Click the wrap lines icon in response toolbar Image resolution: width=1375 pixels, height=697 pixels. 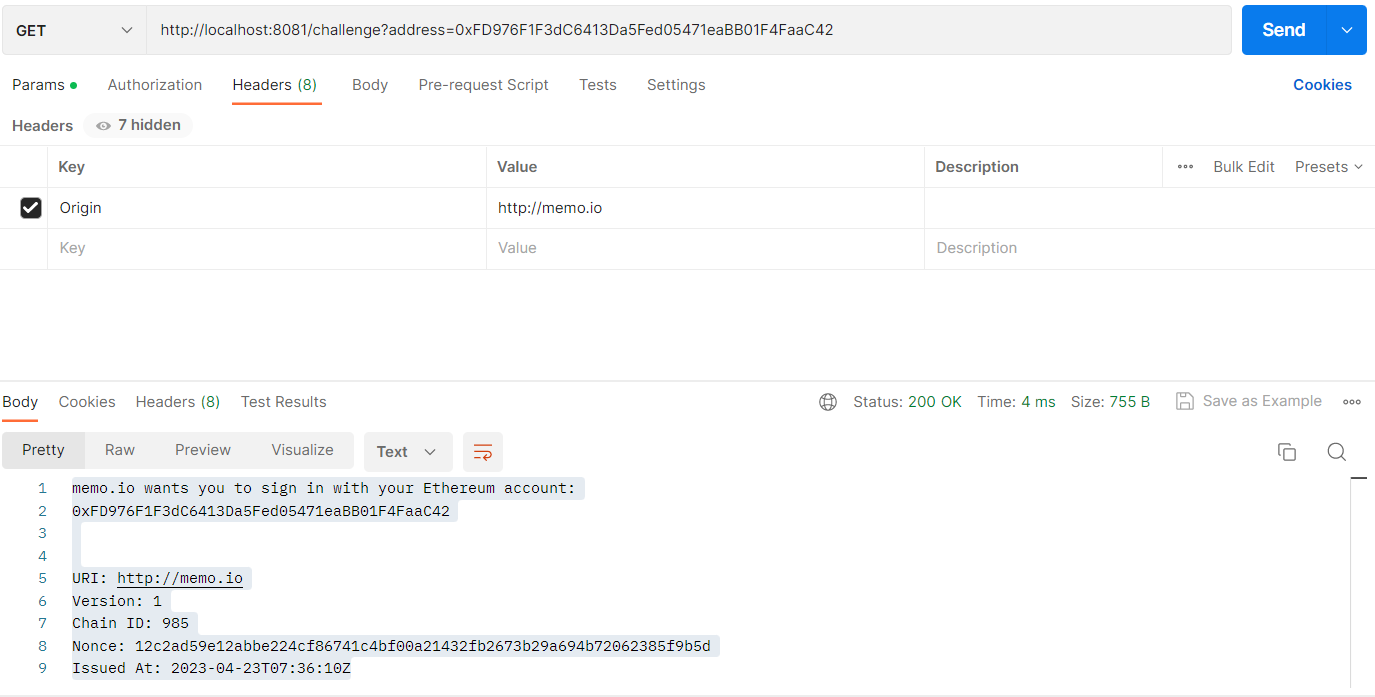[483, 452]
